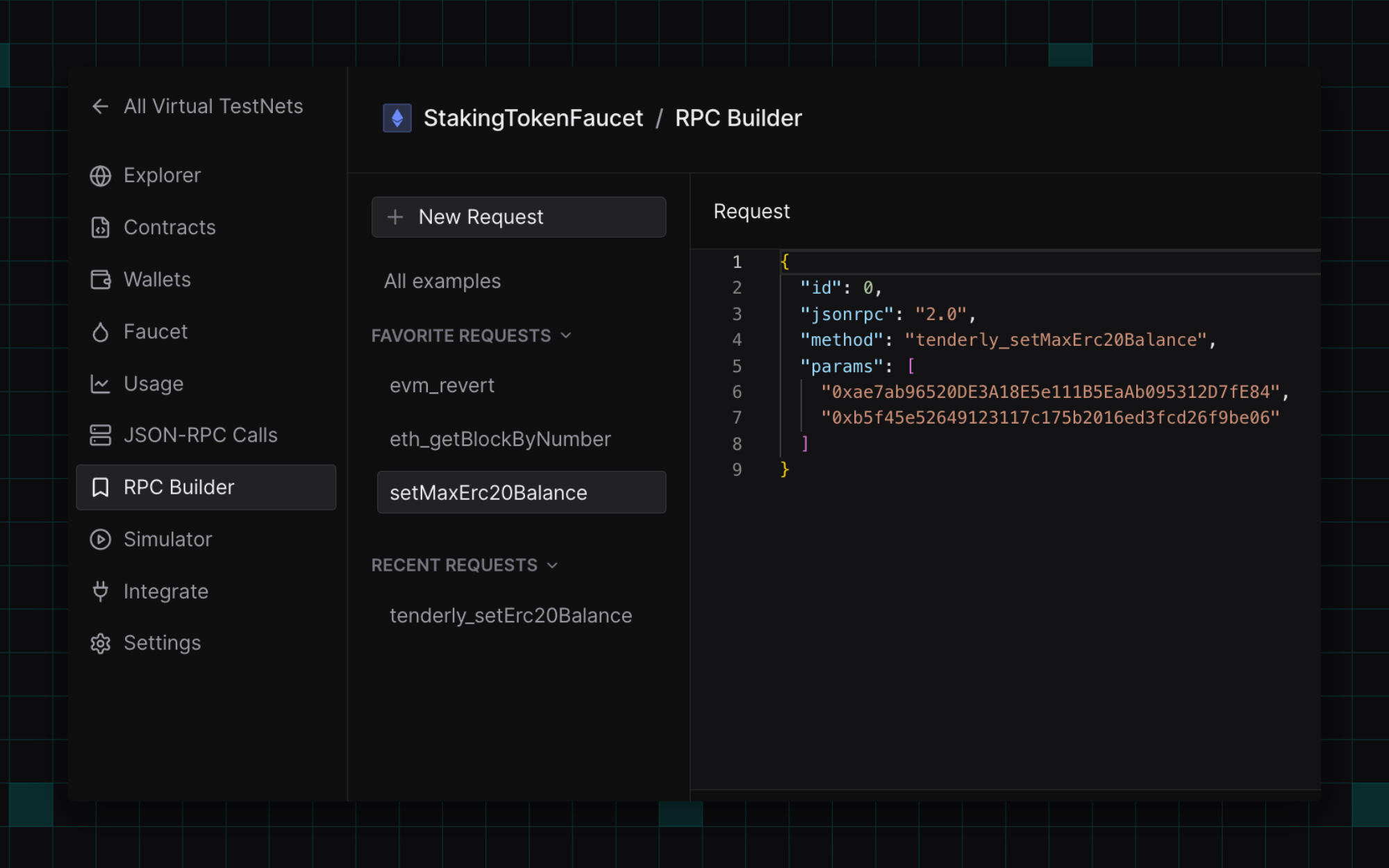Screen dimensions: 1389x868
Task: Click the Simulator play-circle icon
Action: 101,540
